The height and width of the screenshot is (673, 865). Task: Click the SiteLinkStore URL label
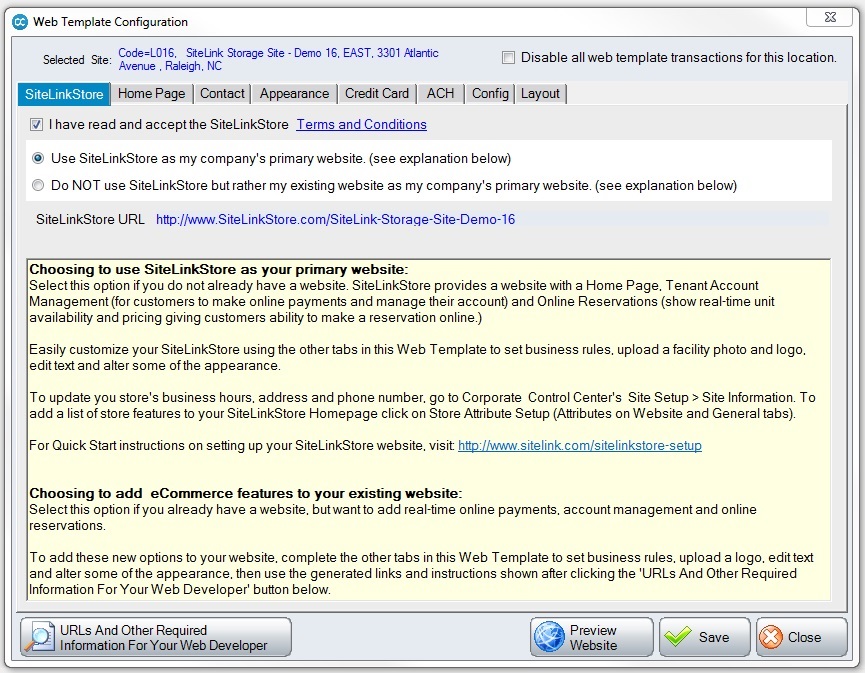90,220
